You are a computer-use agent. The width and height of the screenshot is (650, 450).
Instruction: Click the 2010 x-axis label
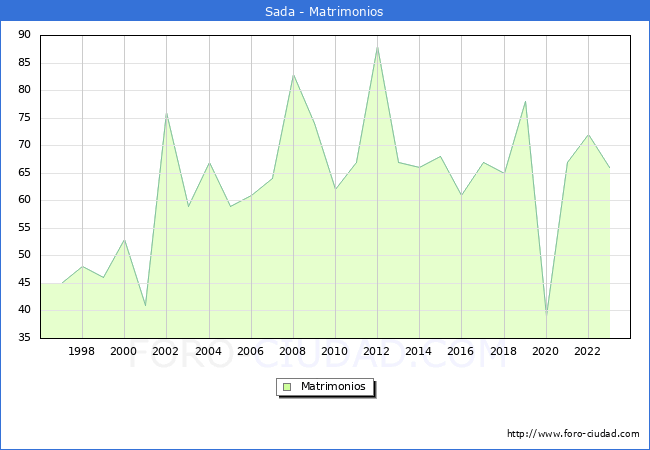pos(335,352)
